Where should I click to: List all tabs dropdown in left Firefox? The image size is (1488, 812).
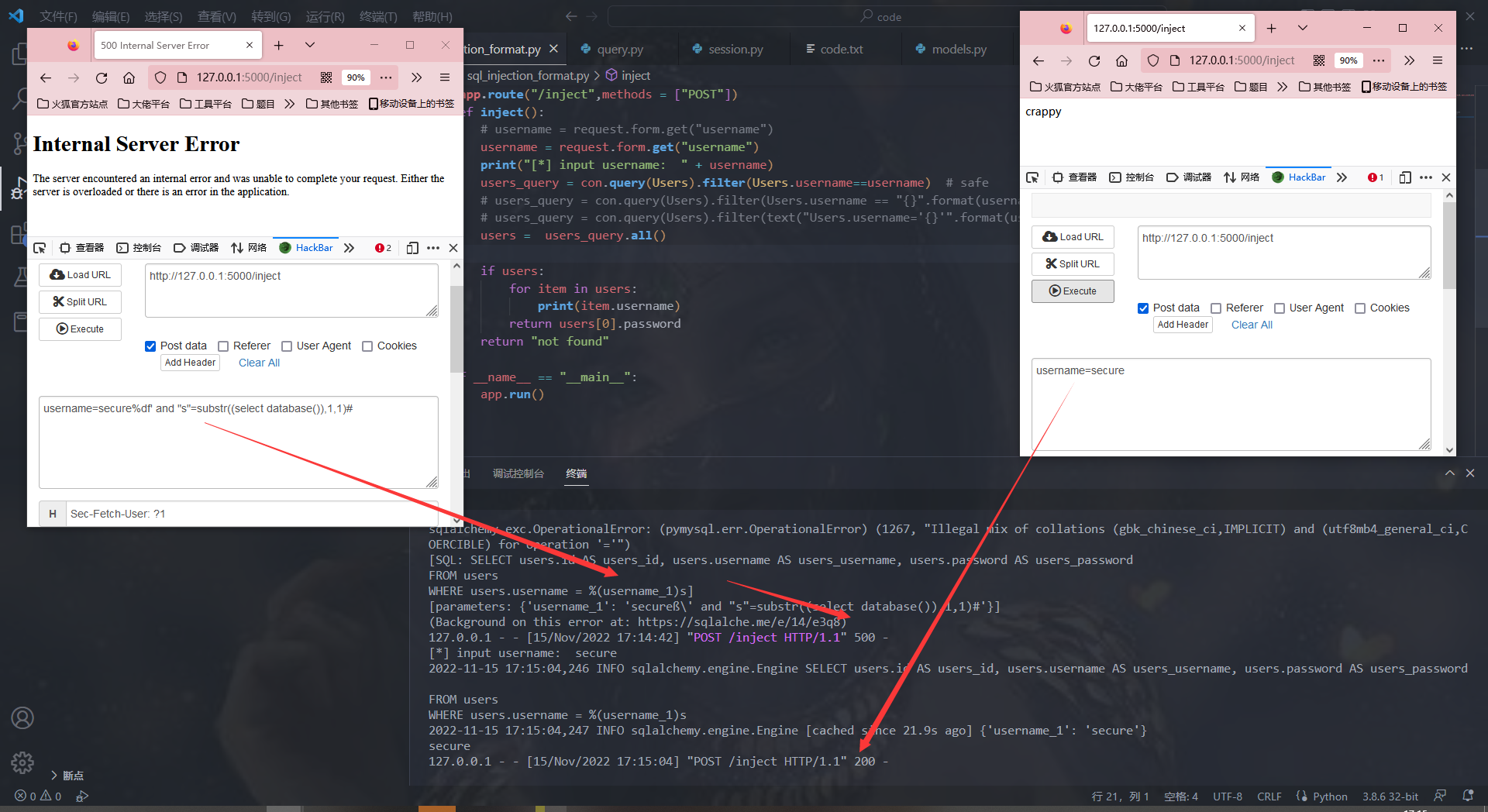310,45
